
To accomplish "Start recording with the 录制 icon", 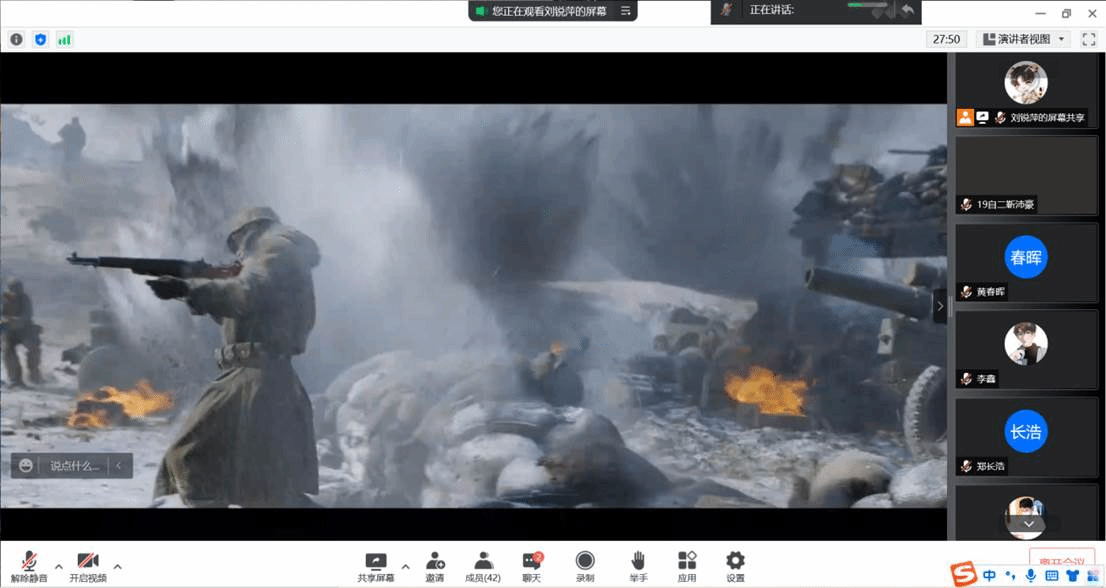I will click(585, 564).
